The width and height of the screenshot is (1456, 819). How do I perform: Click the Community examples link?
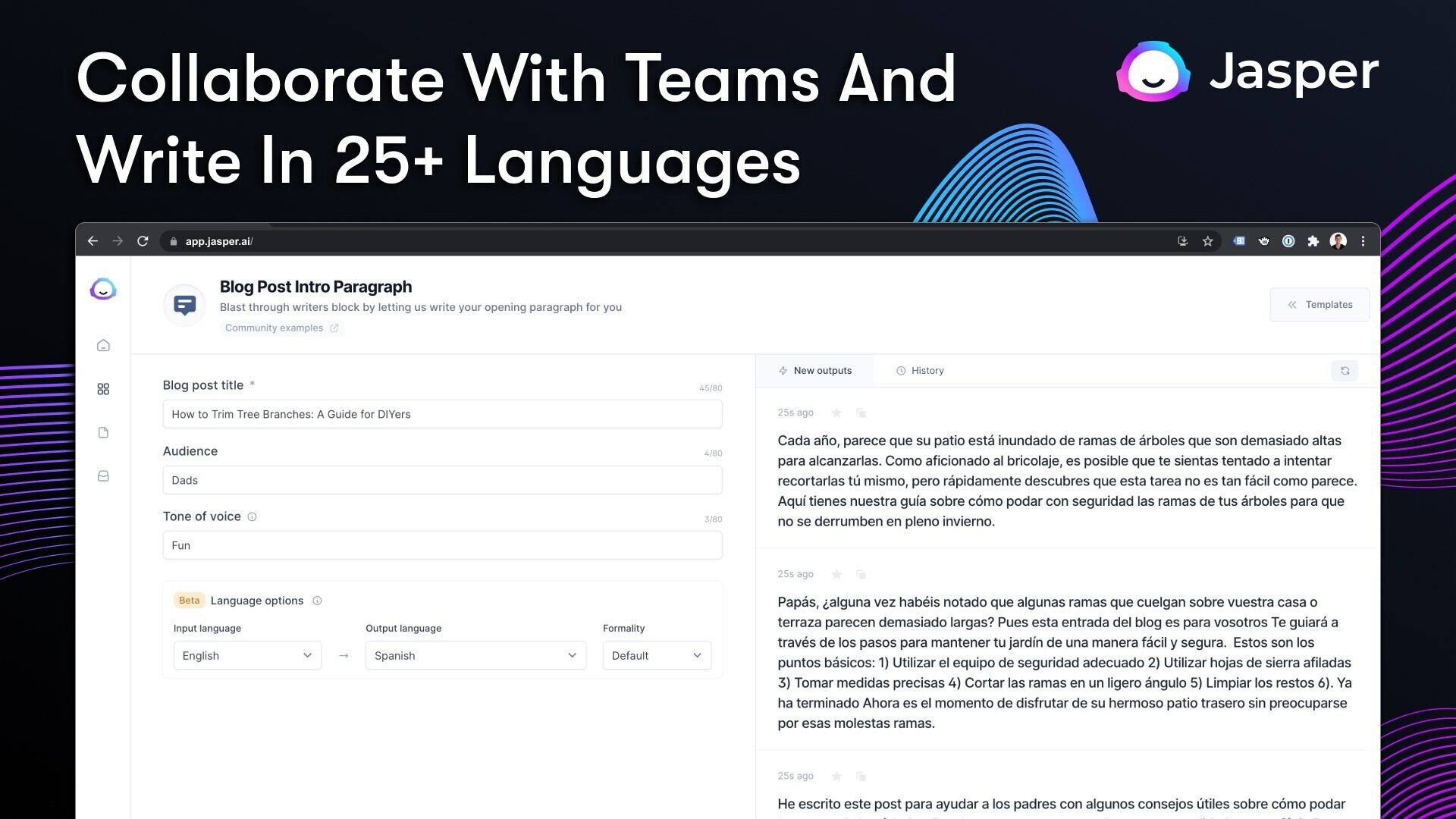point(281,327)
